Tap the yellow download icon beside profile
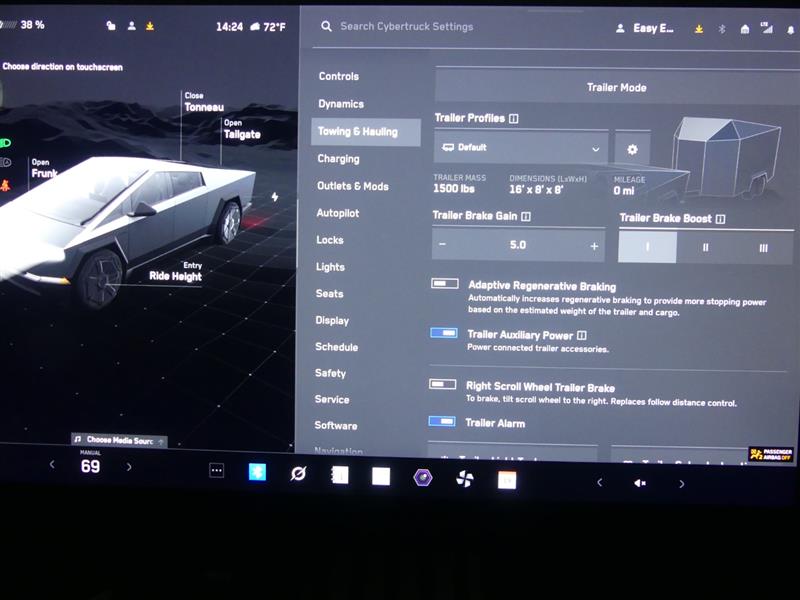The height and width of the screenshot is (600, 800). 150,26
